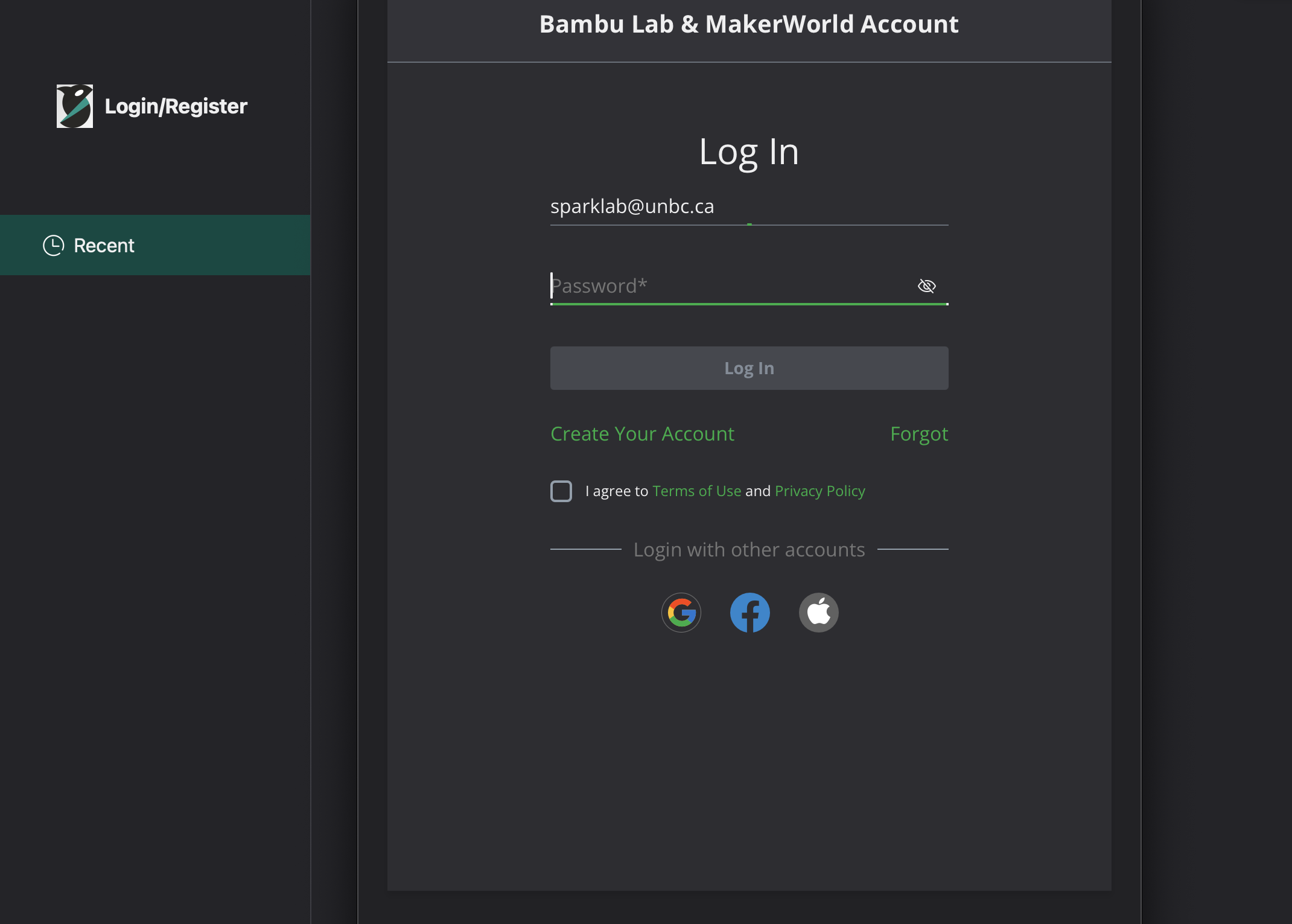The height and width of the screenshot is (924, 1292).
Task: Open the Create Your Account link
Action: [x=642, y=434]
